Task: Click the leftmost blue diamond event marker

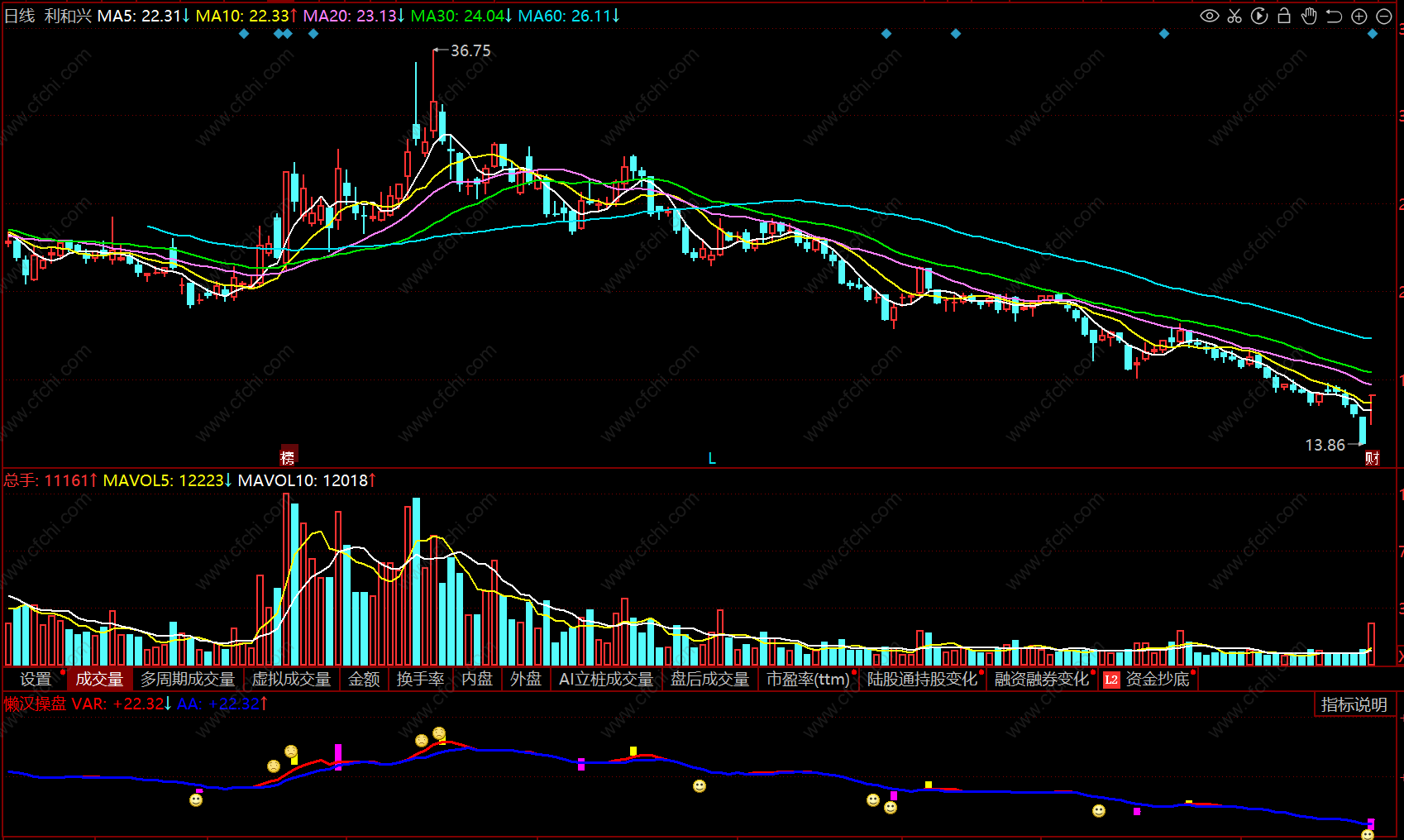Action: [x=244, y=34]
